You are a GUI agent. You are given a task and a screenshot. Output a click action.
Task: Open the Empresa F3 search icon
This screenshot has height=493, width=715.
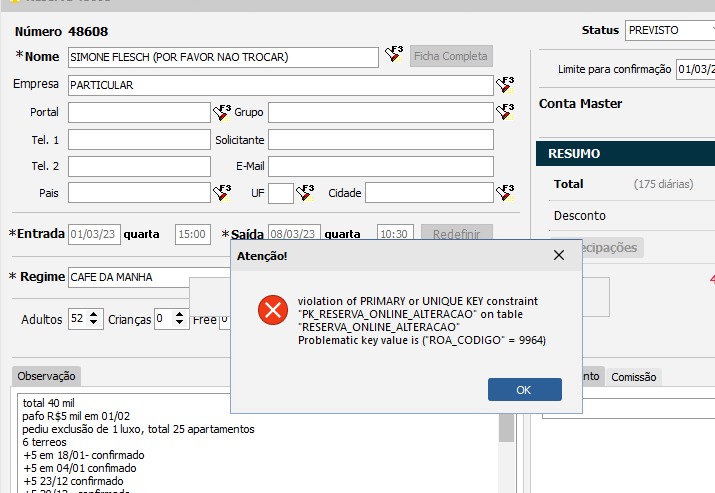[x=505, y=85]
